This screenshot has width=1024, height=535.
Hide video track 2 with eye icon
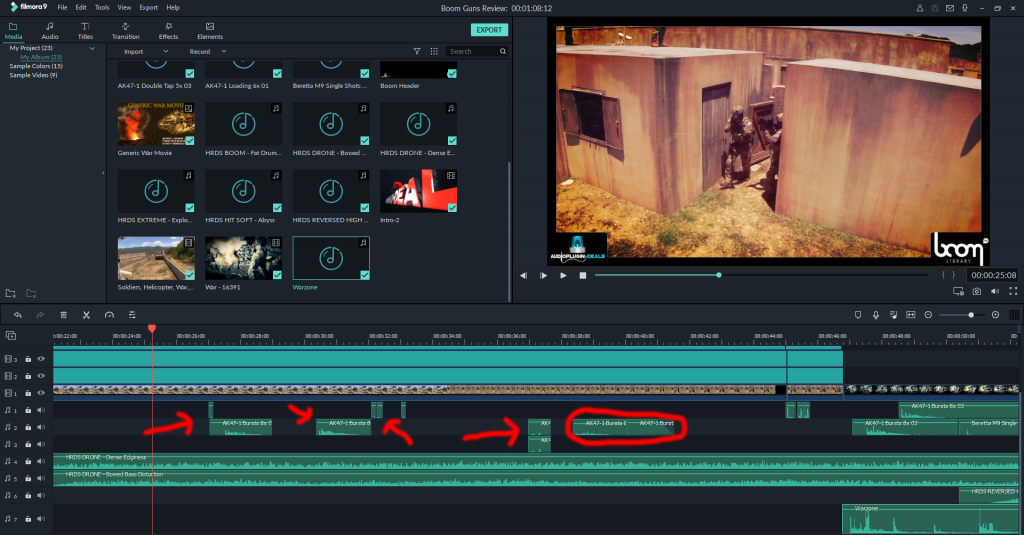click(x=41, y=376)
